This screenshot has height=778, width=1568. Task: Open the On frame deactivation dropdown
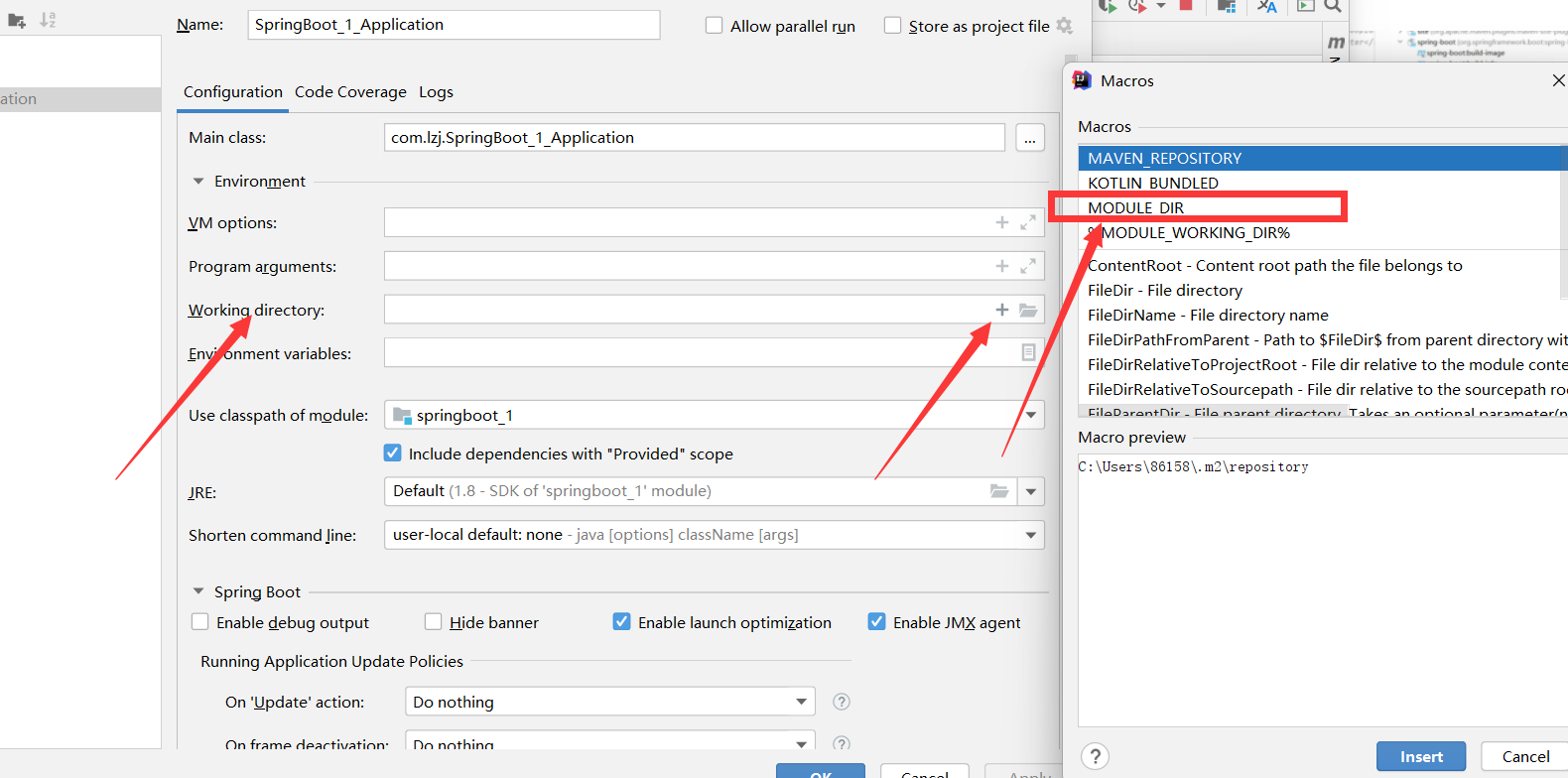(x=801, y=743)
